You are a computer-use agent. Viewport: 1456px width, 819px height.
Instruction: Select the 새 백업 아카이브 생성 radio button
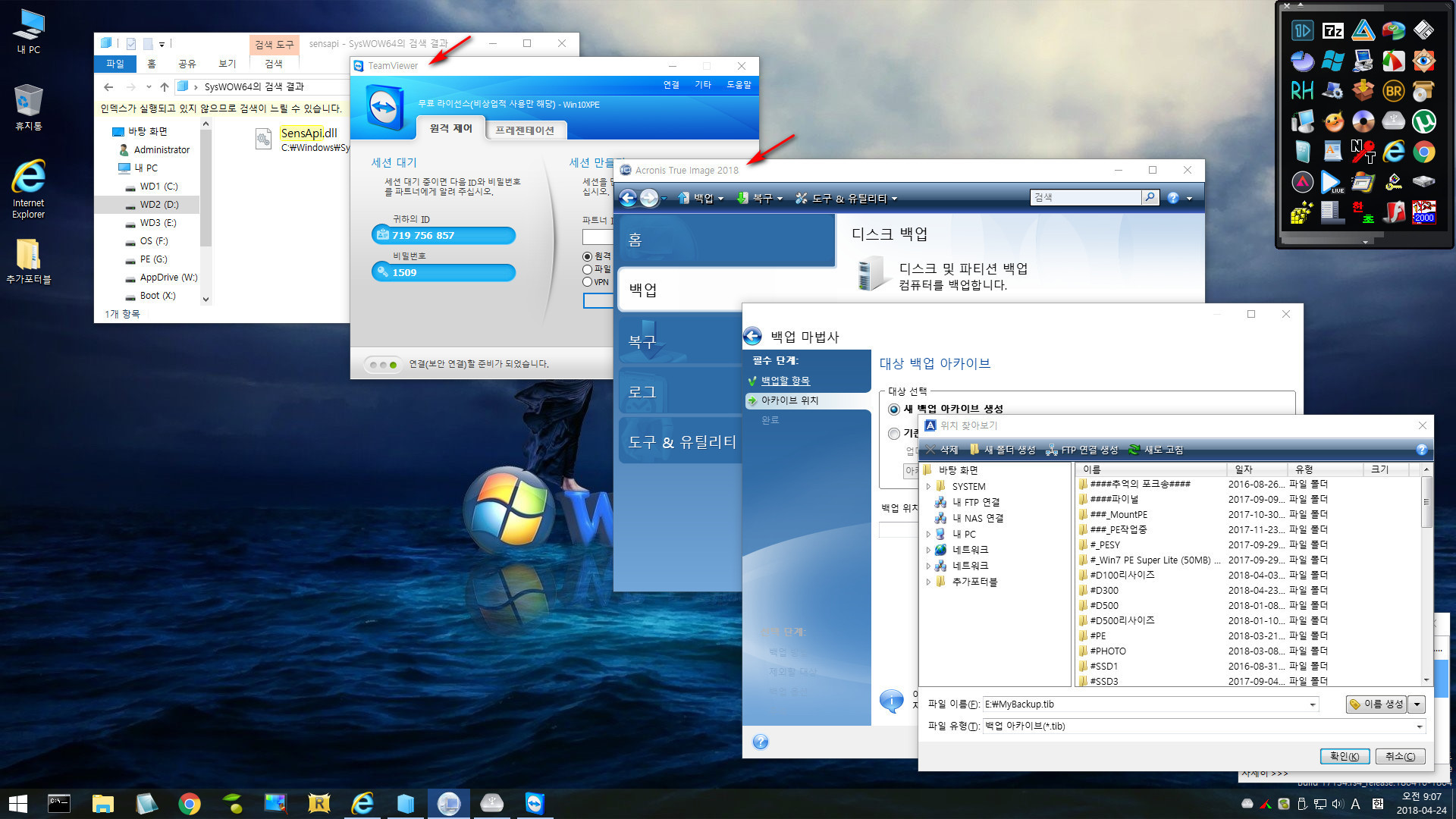[894, 409]
